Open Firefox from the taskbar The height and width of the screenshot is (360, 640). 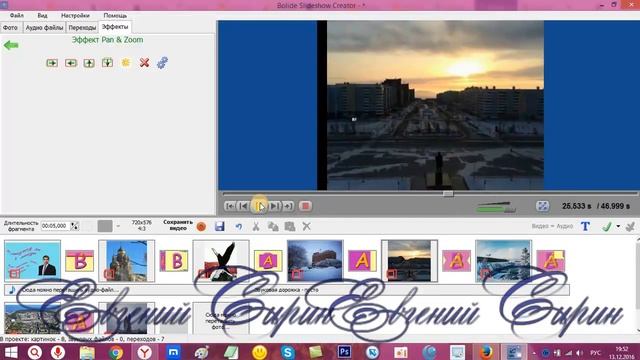pyautogui.click(x=486, y=352)
